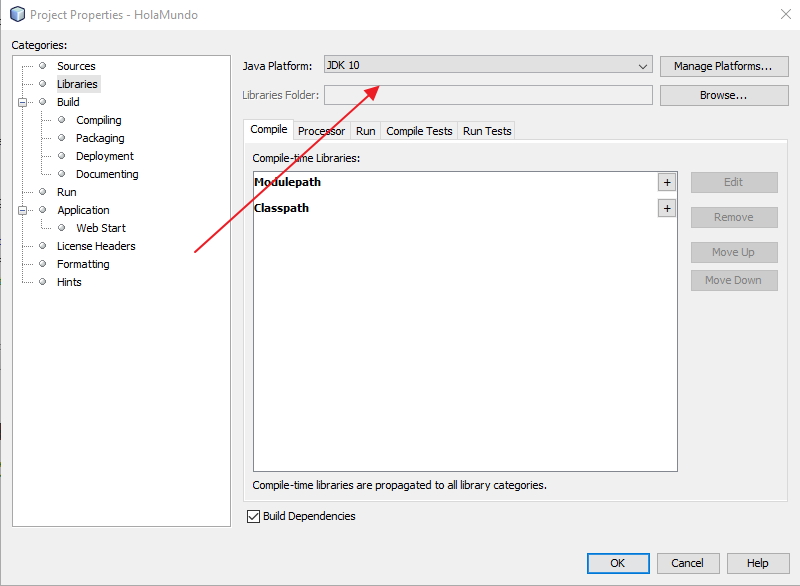The width and height of the screenshot is (800, 586).
Task: Select the Packaging category
Action: 100,138
